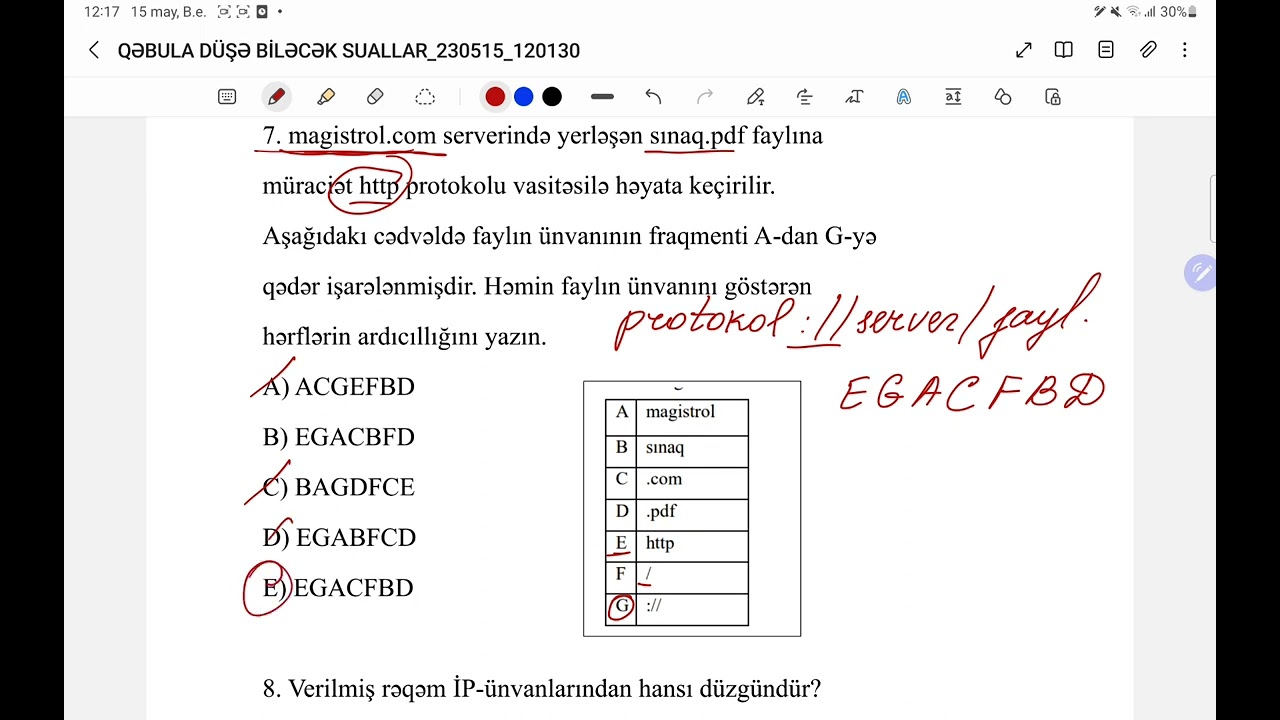Open the shapes auto-fix icon

point(1003,97)
